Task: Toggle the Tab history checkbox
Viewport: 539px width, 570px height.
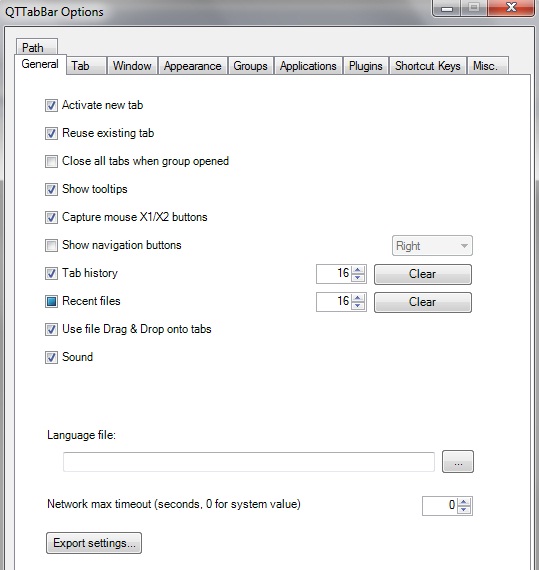Action: (51, 273)
